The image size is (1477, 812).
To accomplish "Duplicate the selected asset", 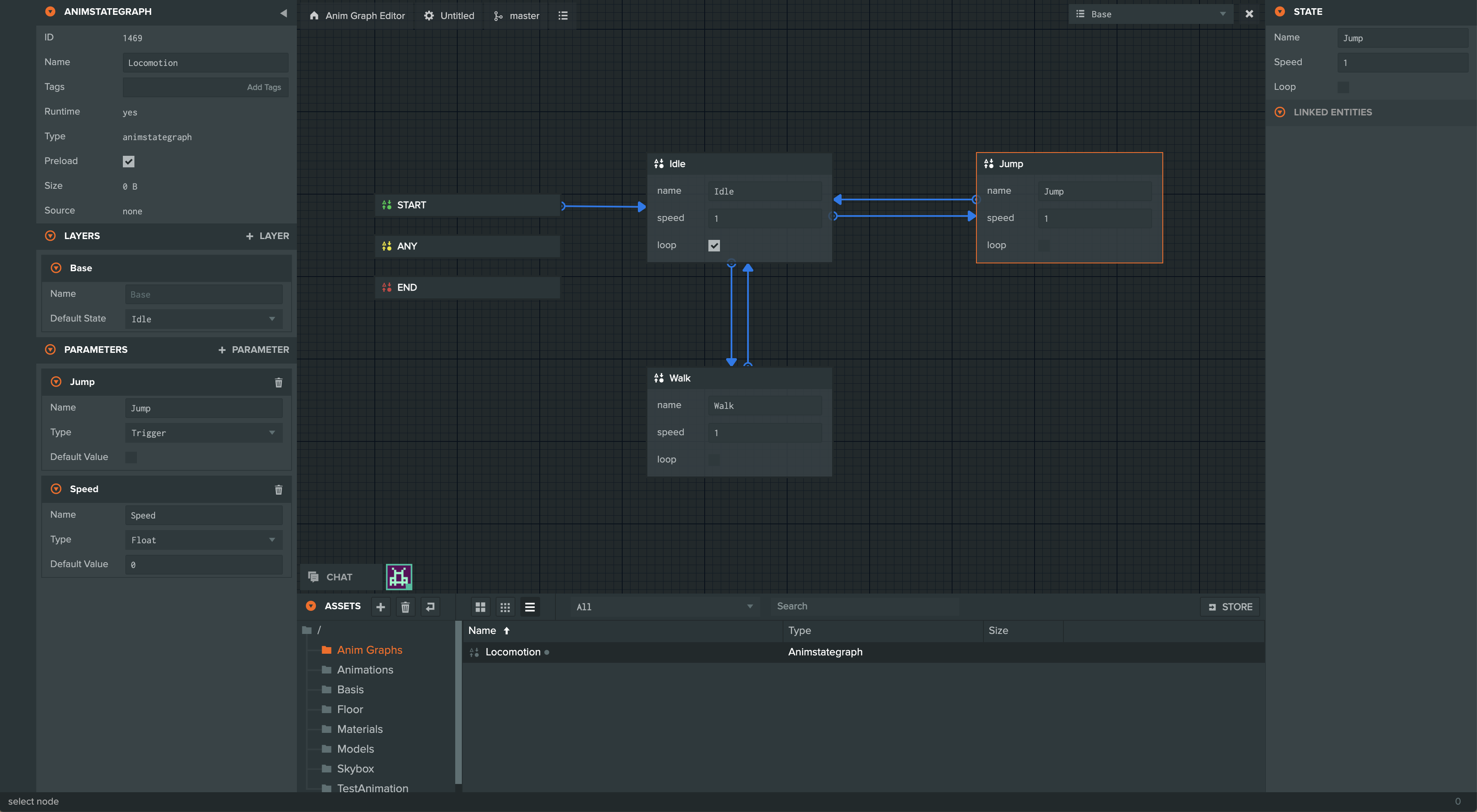I will point(430,606).
